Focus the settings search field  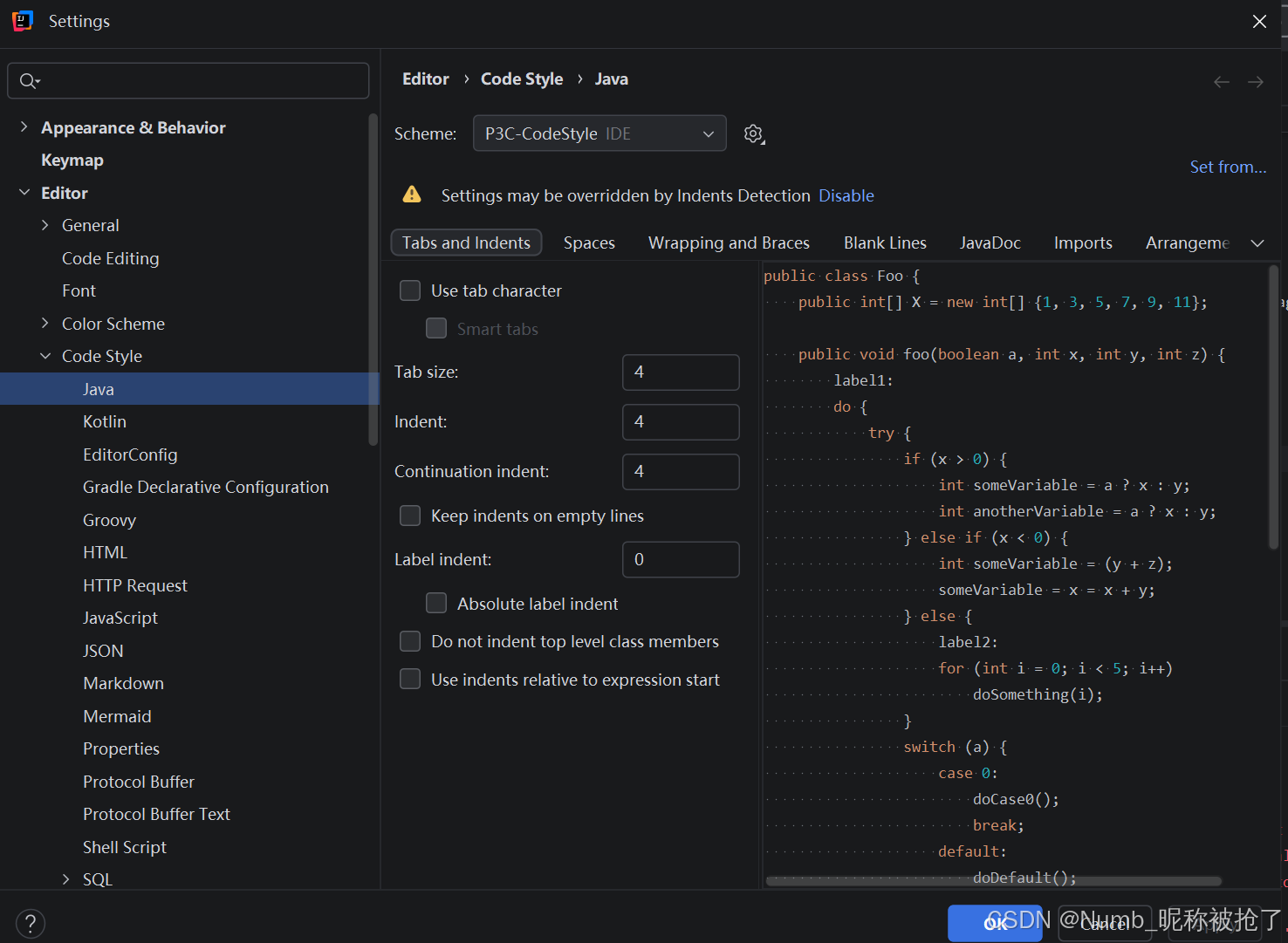point(188,81)
